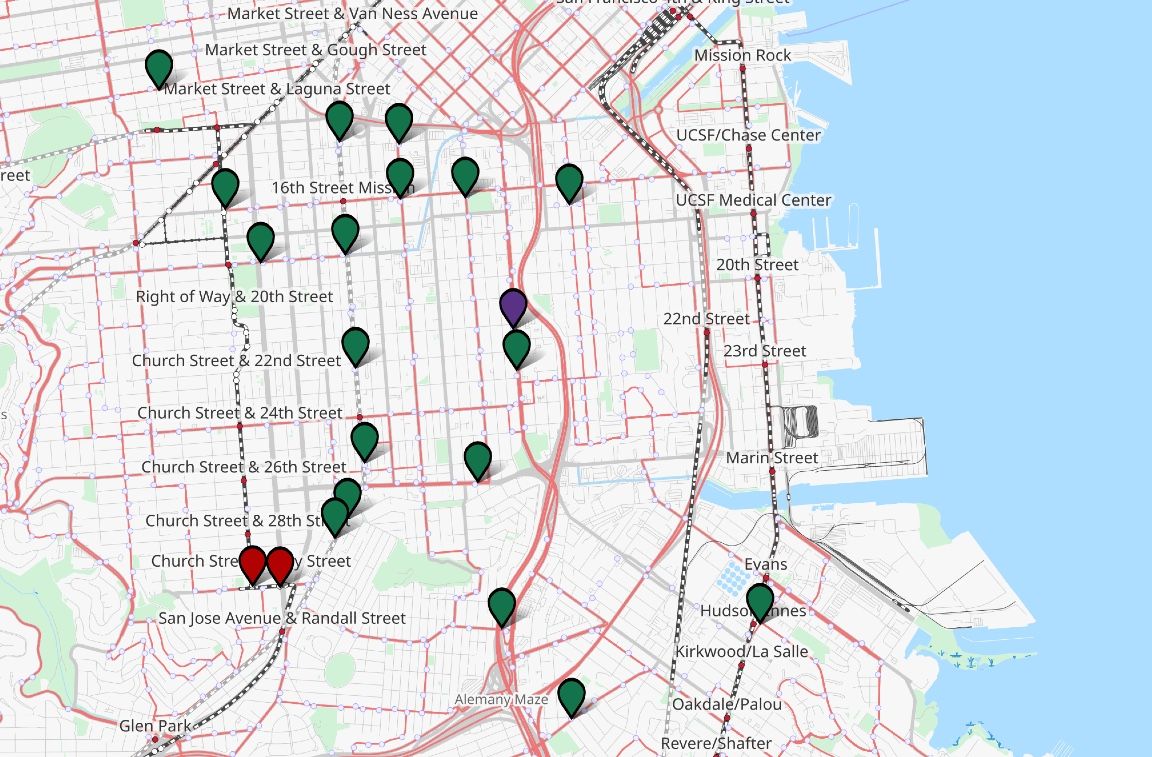Select San Jose Avenue & Randall Street label
This screenshot has width=1152, height=757.
click(282, 618)
